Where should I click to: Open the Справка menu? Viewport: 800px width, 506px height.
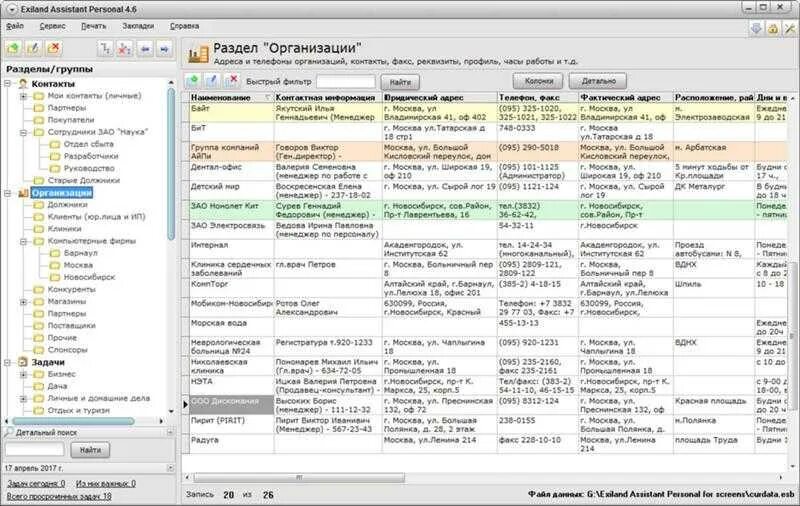click(184, 26)
